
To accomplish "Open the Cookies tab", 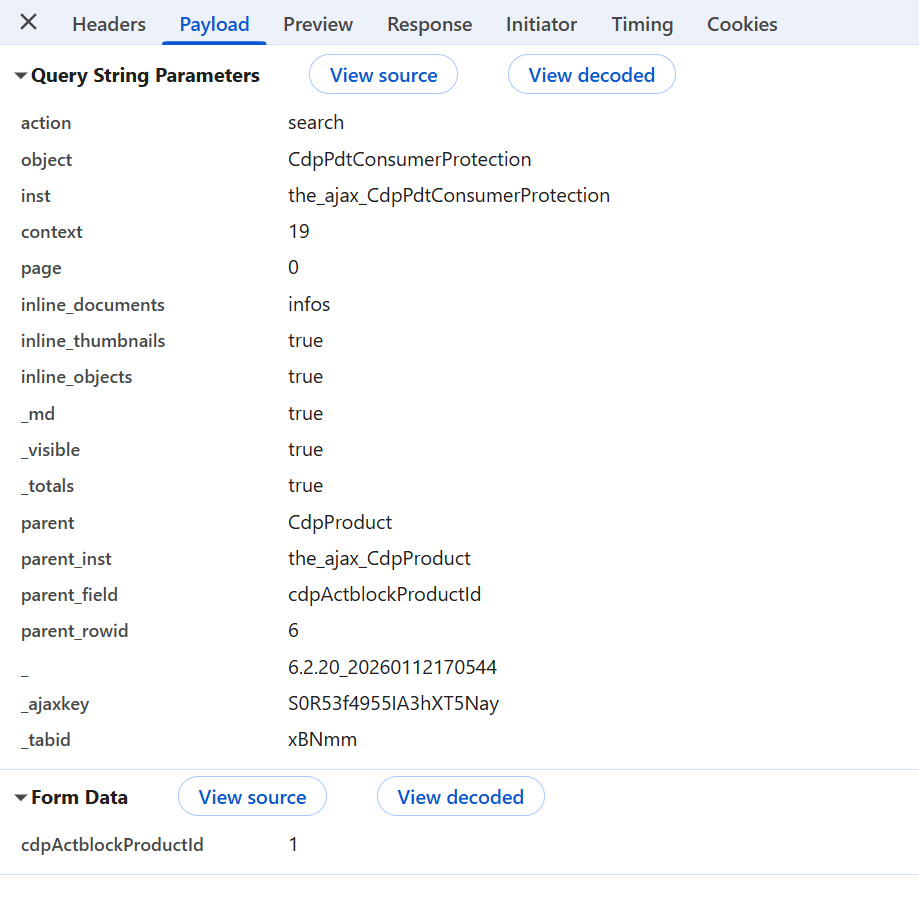I will [x=742, y=25].
